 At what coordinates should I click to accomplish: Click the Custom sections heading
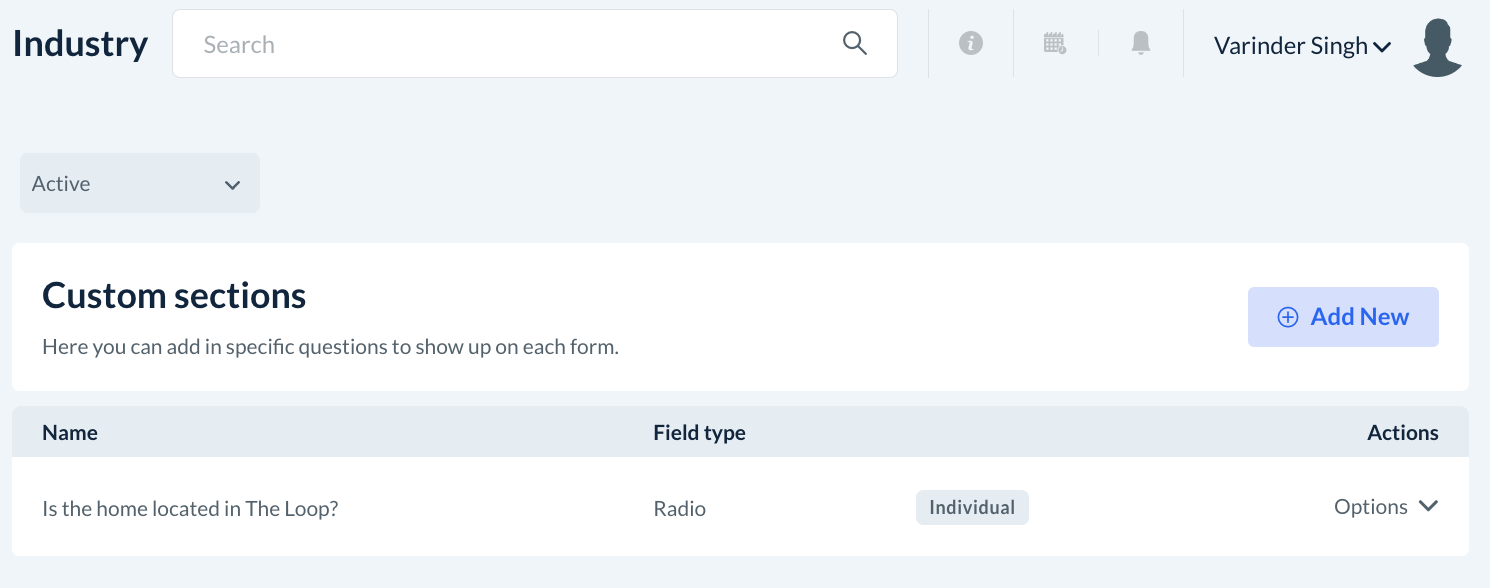[174, 296]
